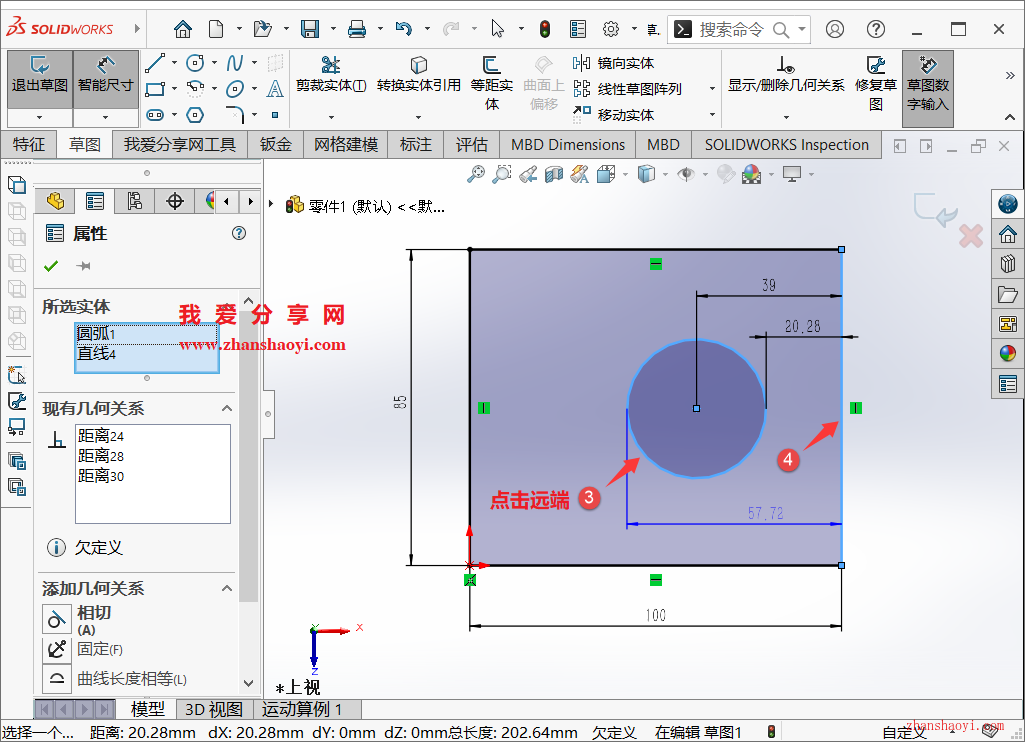Click Mirror Entities (镜向实体)
Screen dimensions: 1025x742
tap(613, 63)
